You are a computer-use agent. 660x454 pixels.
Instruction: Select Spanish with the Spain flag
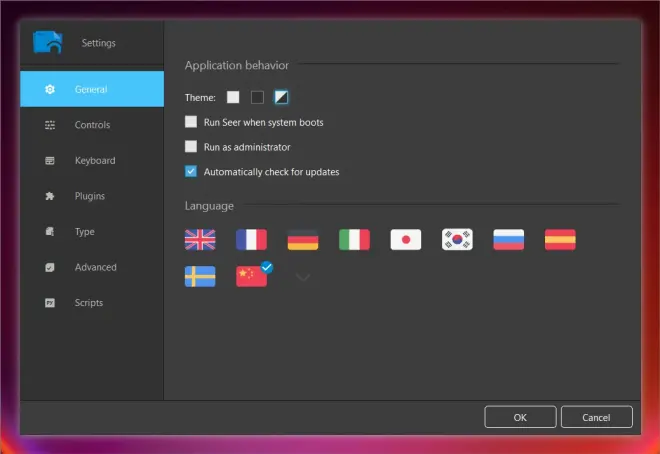coord(560,239)
